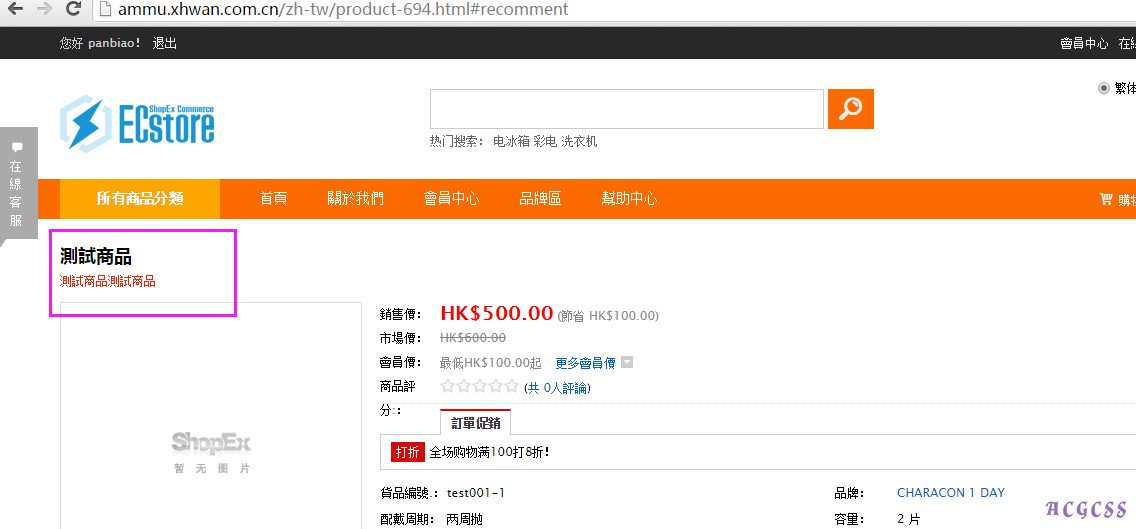This screenshot has width=1136, height=529.
Task: Open 品牌區 navigation item
Action: 540,199
